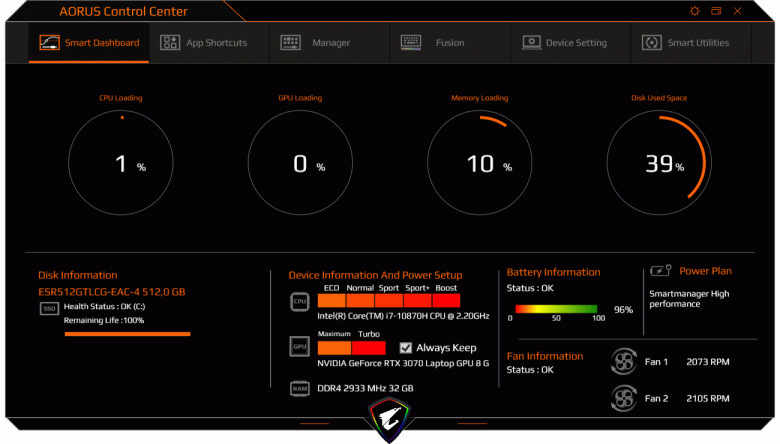780x444 pixels.
Task: Click the CPU chip icon
Action: point(299,301)
